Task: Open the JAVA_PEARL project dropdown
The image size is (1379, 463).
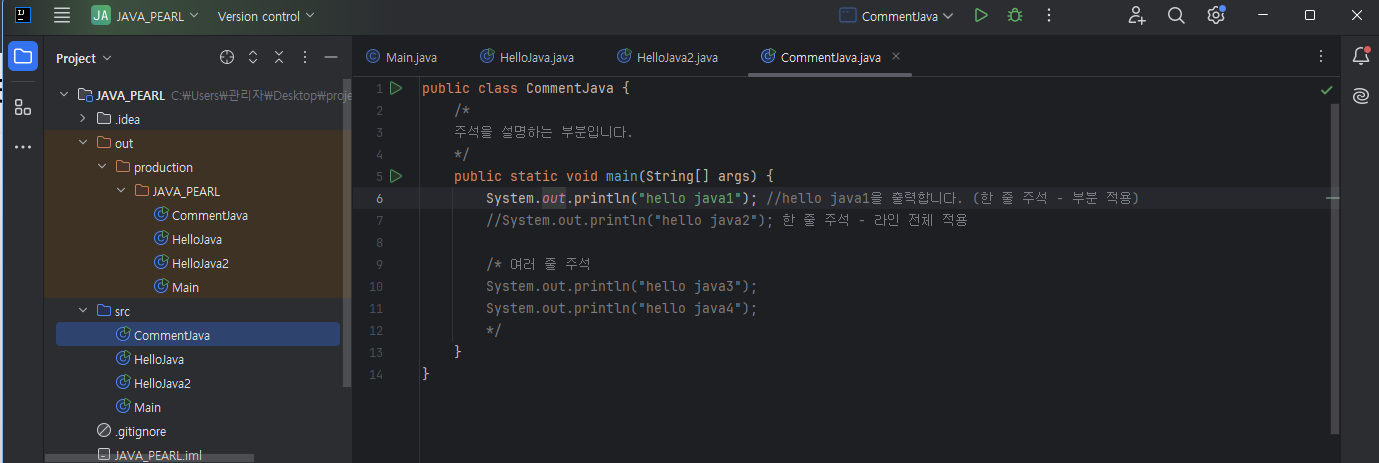Action: (x=145, y=16)
